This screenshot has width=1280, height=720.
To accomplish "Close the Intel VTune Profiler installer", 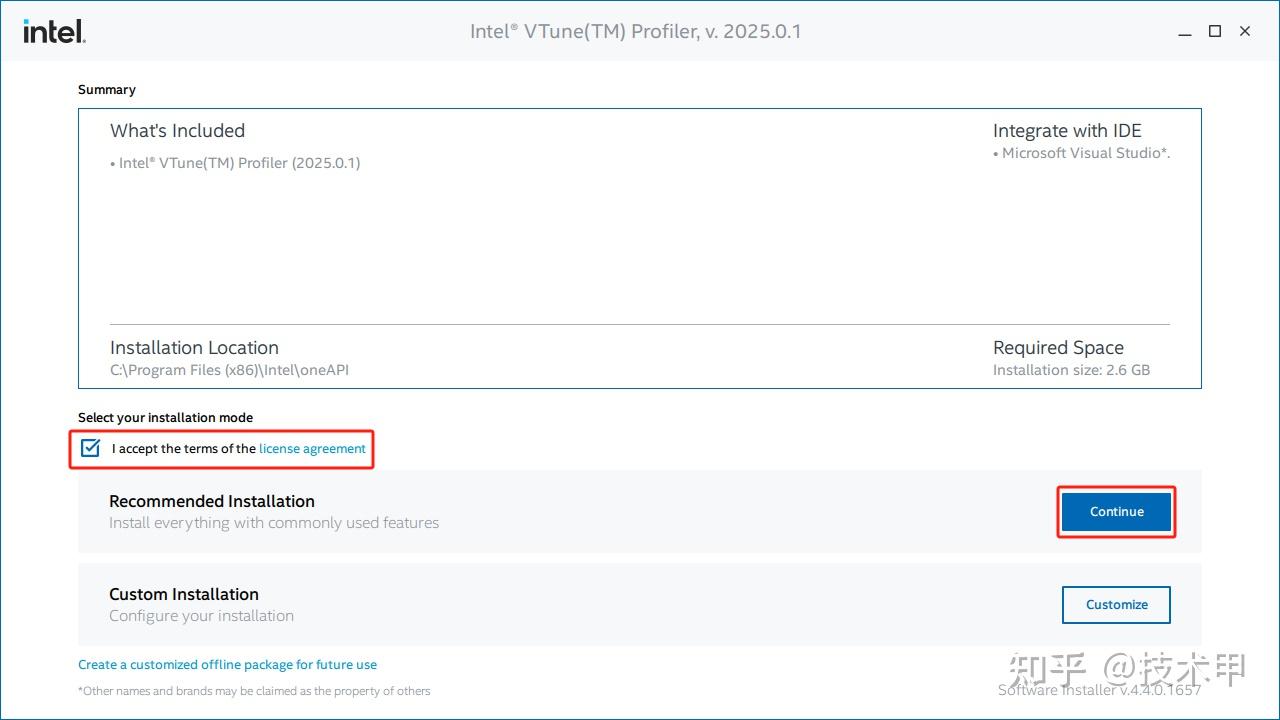I will 1244,31.
